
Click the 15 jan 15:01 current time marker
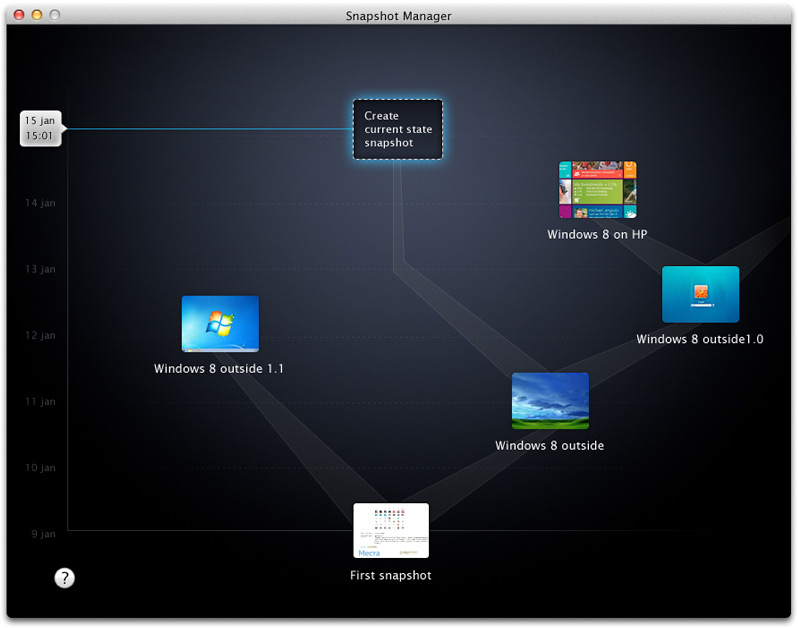pos(40,128)
